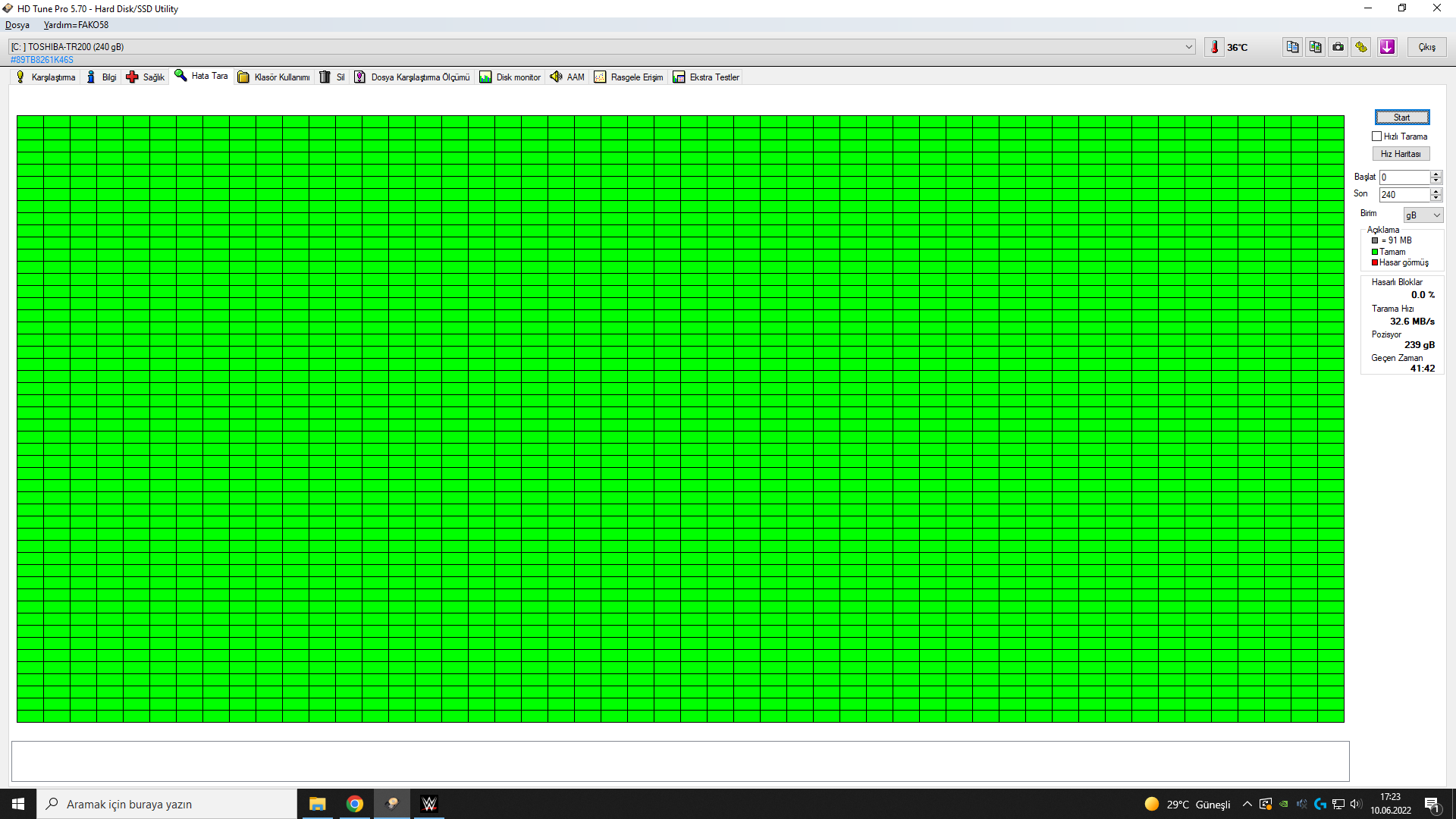Open Chrome from the taskbar
The image size is (1456, 819).
(354, 804)
